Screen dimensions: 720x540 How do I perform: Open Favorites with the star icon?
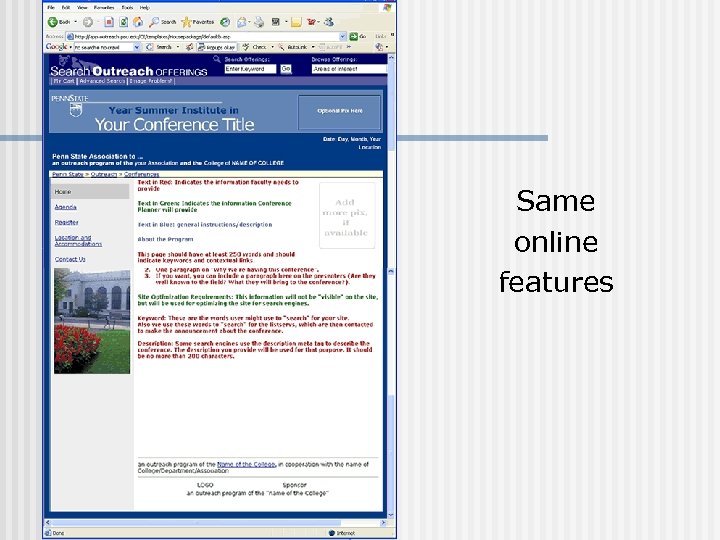coord(197,22)
